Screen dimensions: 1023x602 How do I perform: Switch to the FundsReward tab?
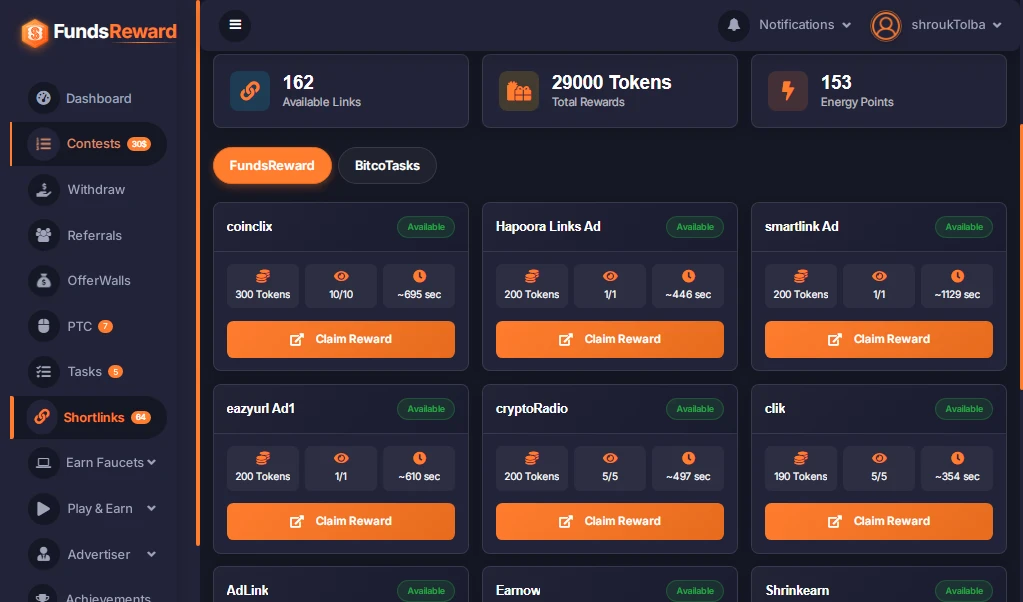tap(272, 166)
